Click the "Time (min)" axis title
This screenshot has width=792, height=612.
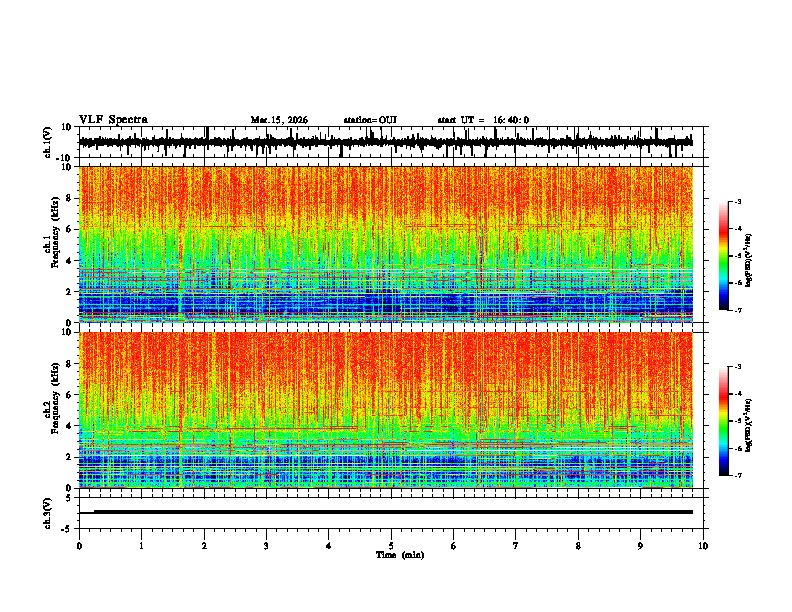(x=400, y=555)
